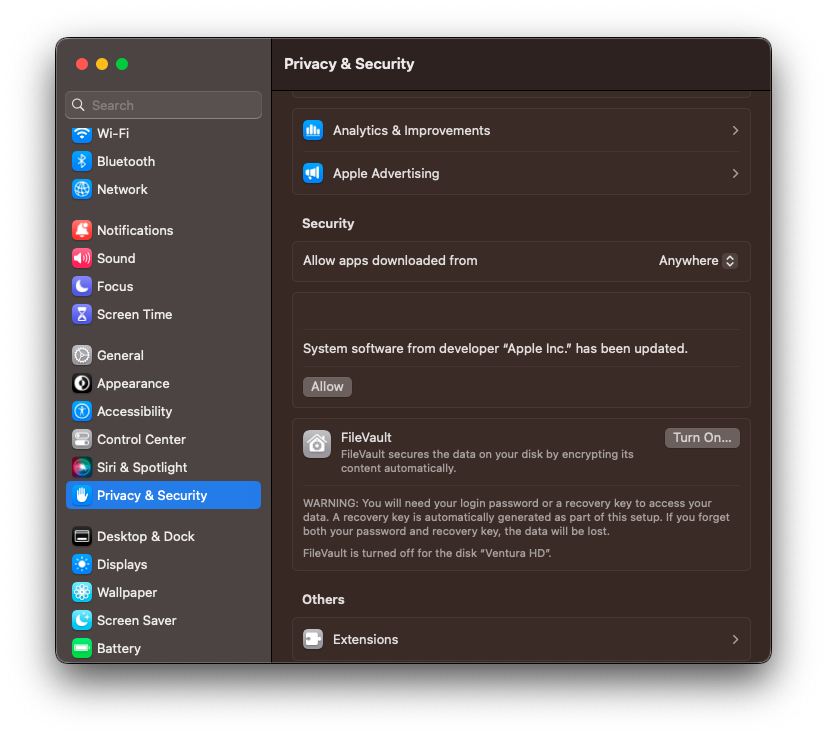The image size is (827, 737).
Task: Go to Notifications settings
Action: [164, 231]
